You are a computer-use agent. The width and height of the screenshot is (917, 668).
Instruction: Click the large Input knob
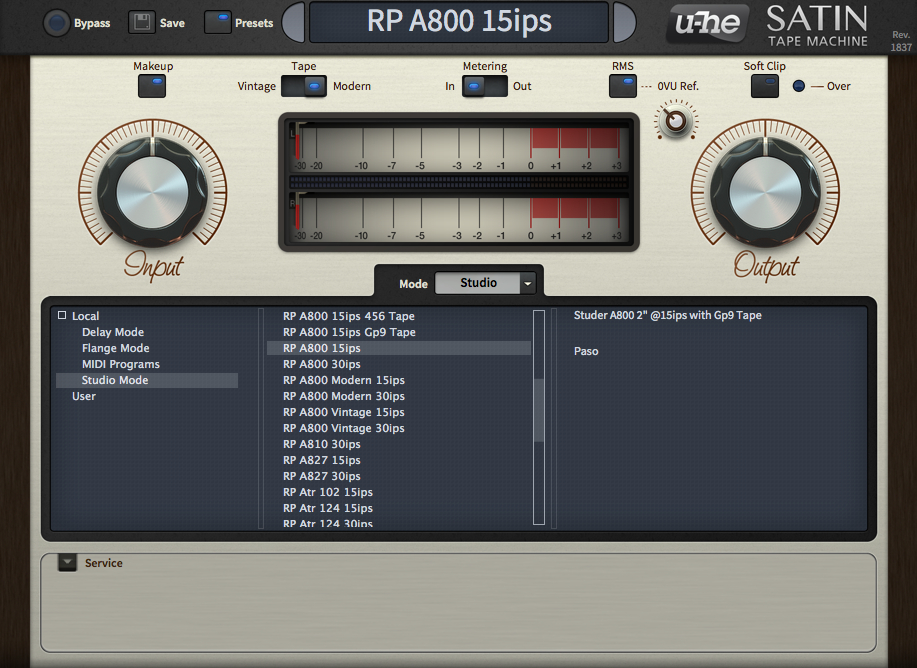pyautogui.click(x=152, y=192)
